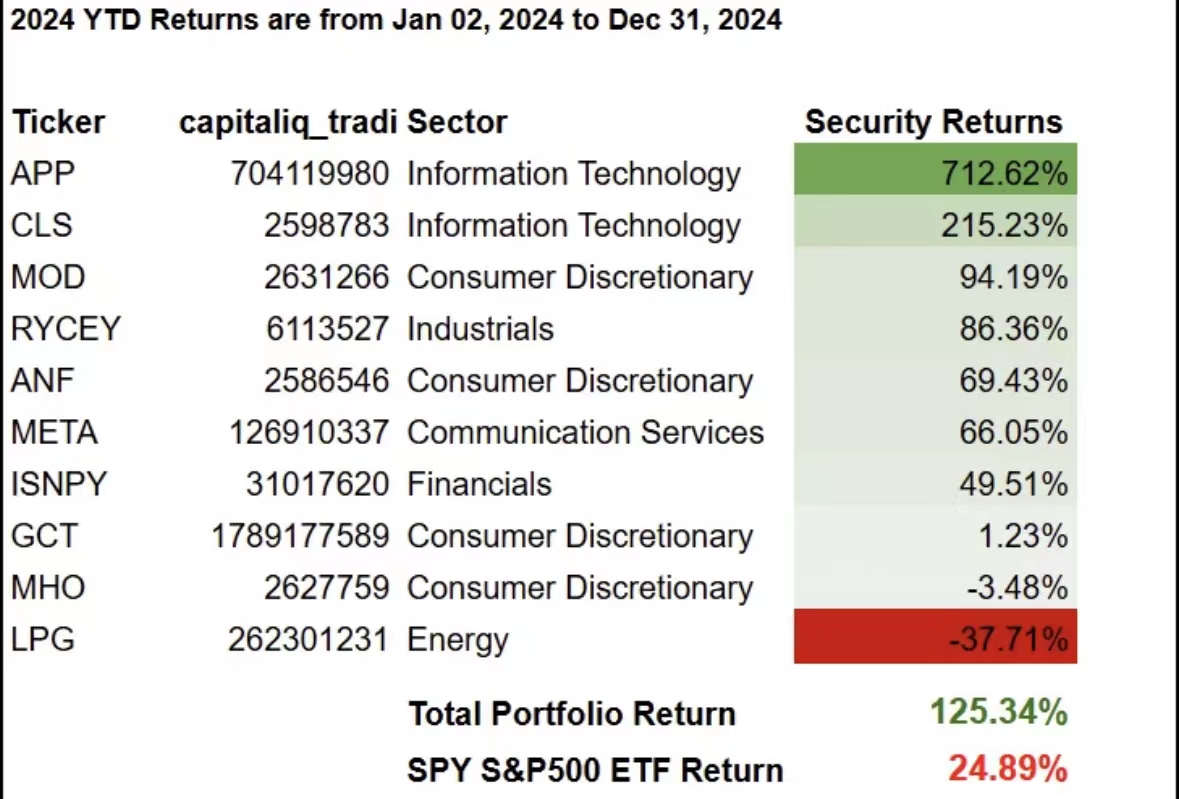Select the 125.34% total portfolio return value
Viewport: 1179px width, 799px height.
[x=998, y=713]
